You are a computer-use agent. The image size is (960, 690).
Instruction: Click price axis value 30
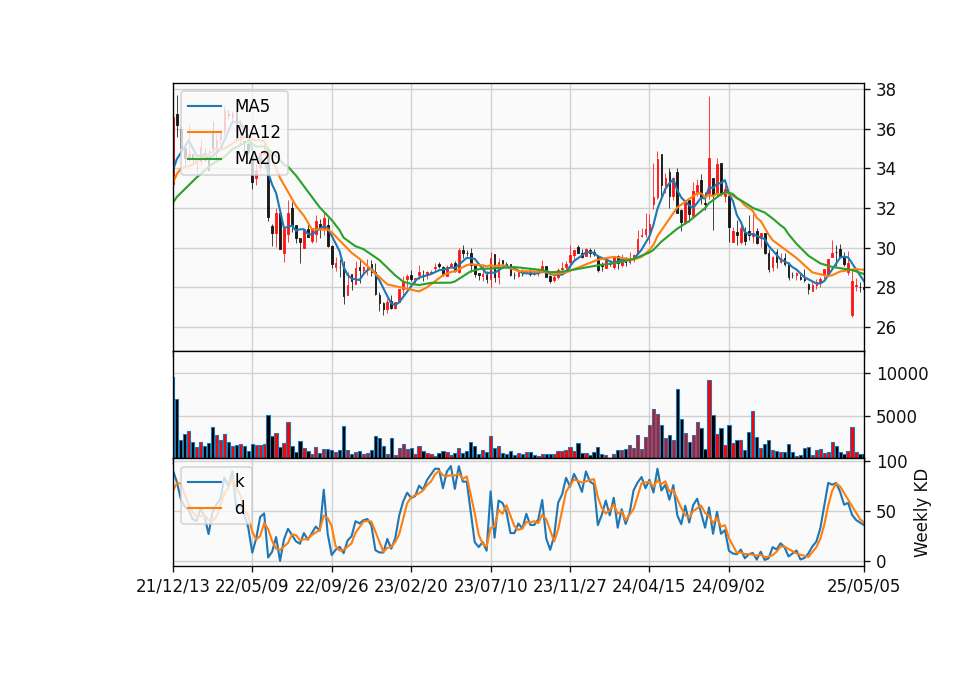pos(886,249)
